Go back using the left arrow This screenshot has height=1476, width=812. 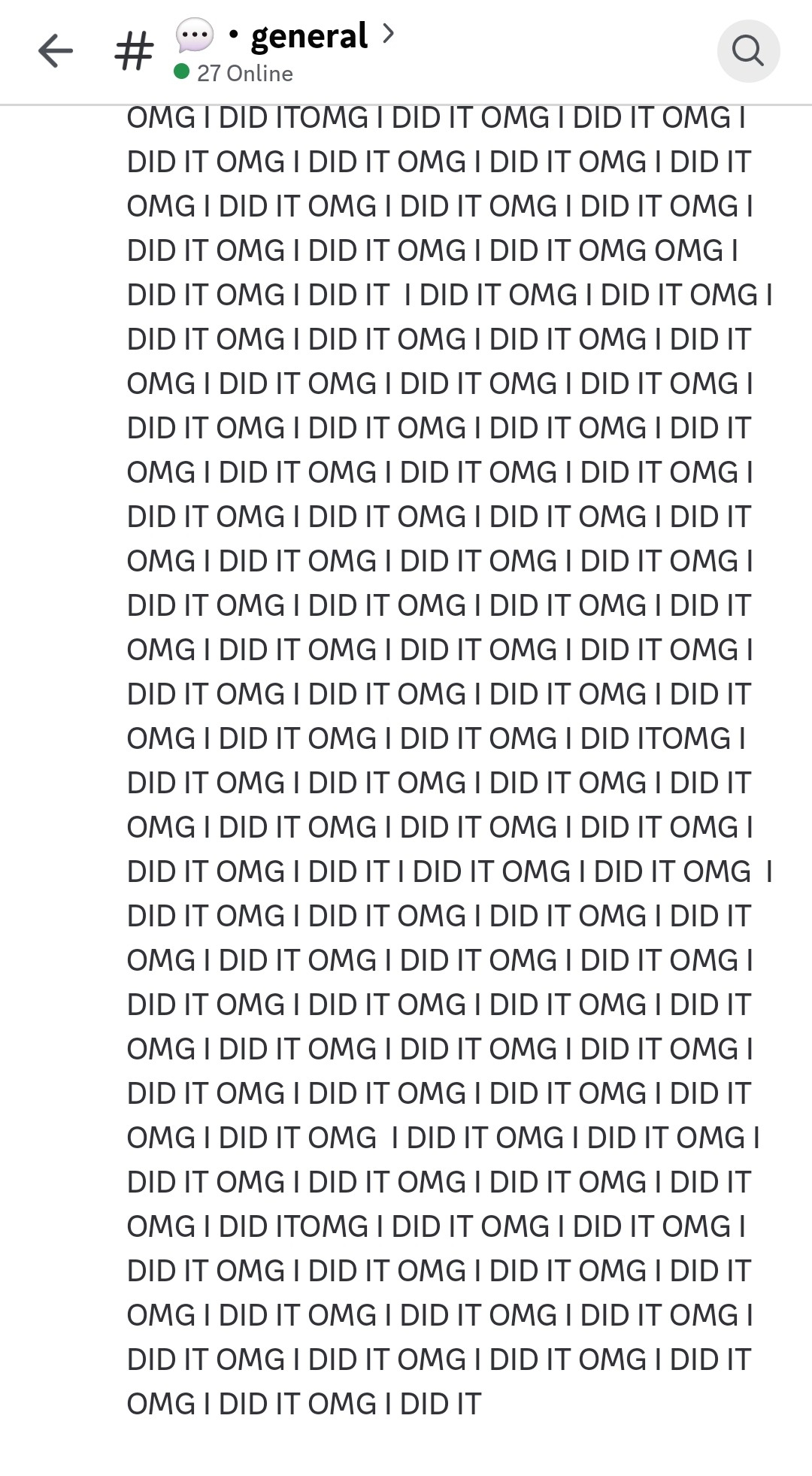click(55, 51)
